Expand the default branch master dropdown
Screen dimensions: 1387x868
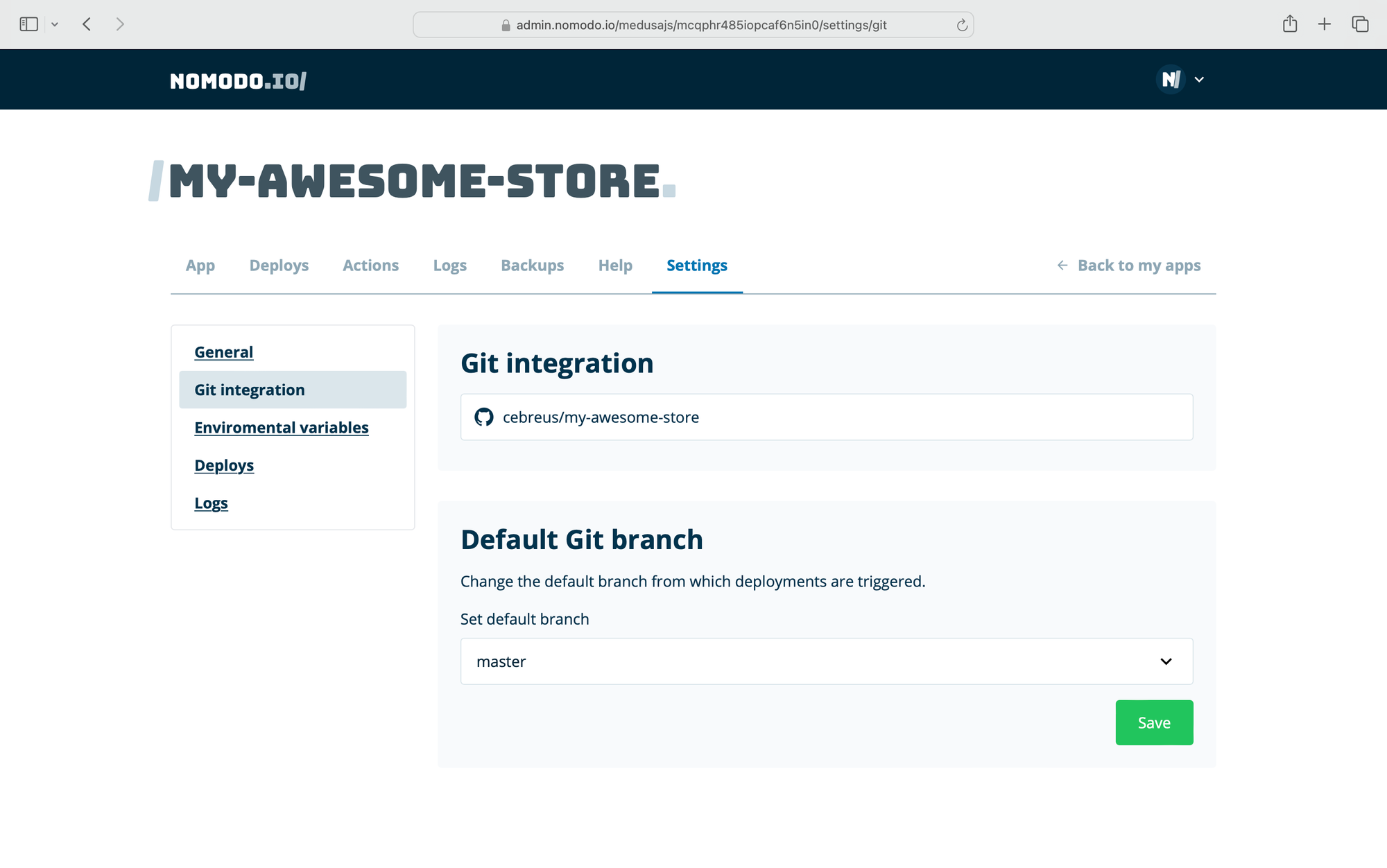pos(826,661)
